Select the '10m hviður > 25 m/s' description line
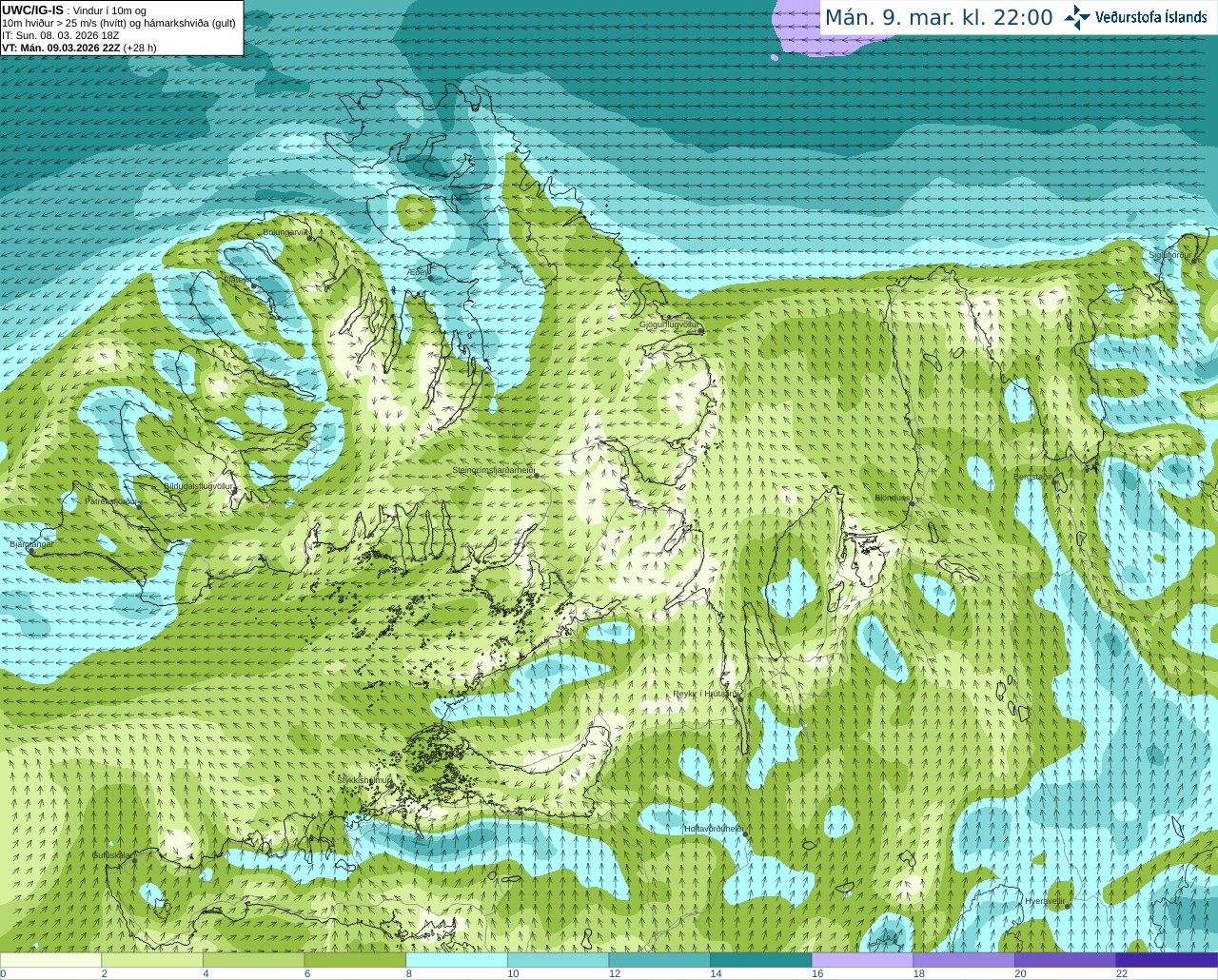 pos(119,23)
